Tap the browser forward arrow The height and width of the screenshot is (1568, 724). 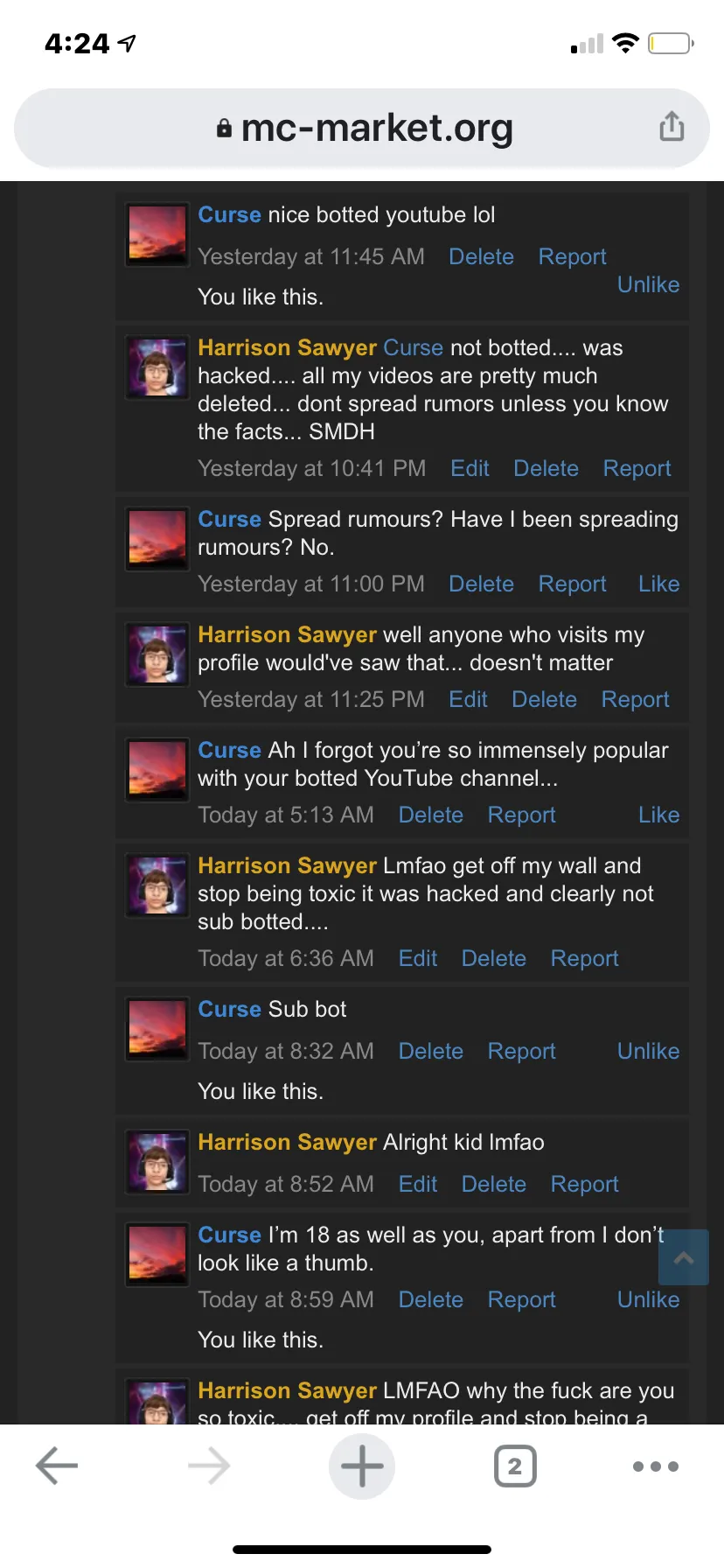point(209,1466)
